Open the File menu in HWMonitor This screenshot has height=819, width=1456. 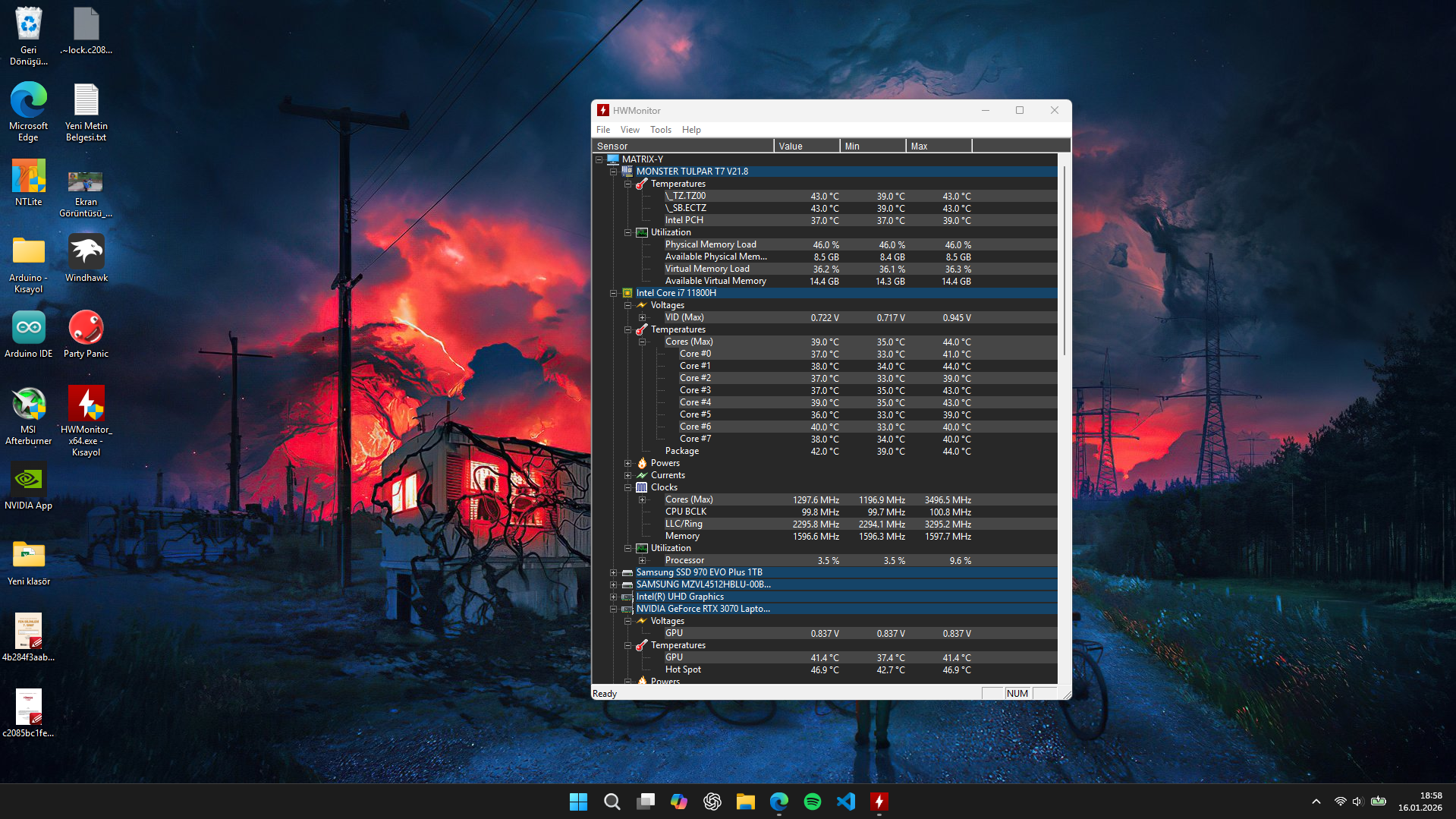click(603, 130)
